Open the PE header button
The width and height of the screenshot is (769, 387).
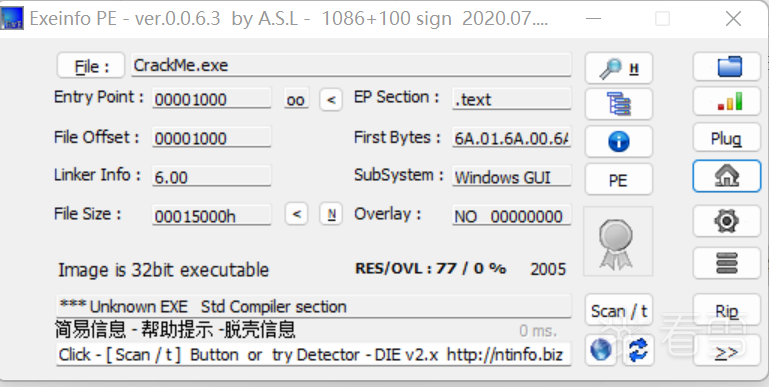pos(618,180)
